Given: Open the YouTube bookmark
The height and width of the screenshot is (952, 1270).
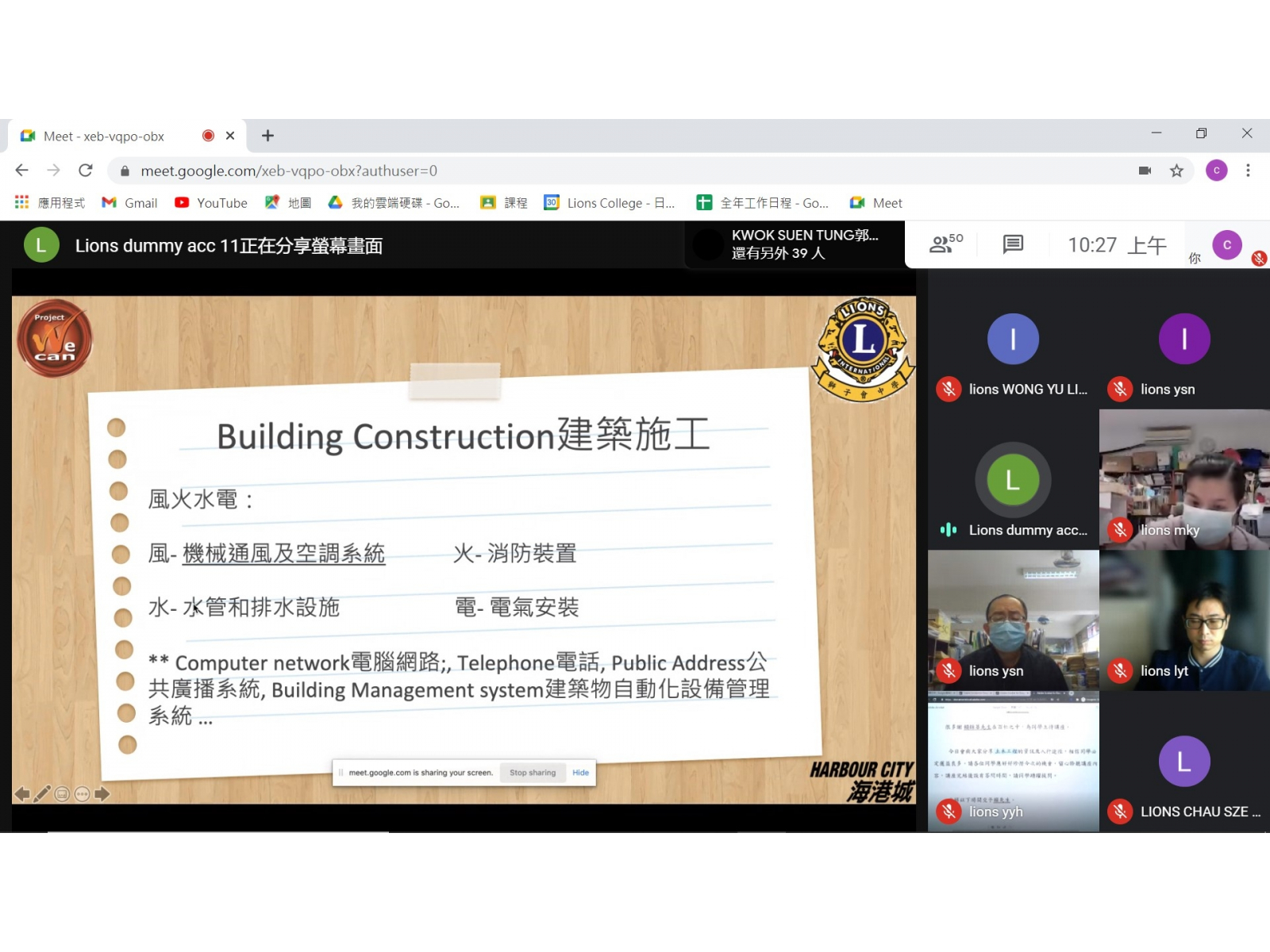Looking at the screenshot, I should coord(211,203).
